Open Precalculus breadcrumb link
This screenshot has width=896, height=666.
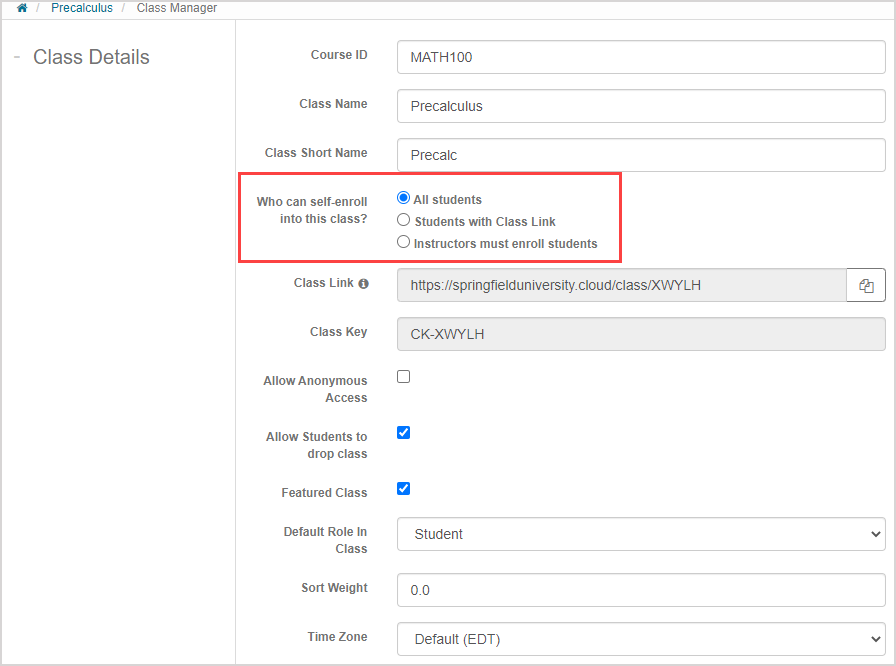pyautogui.click(x=82, y=8)
